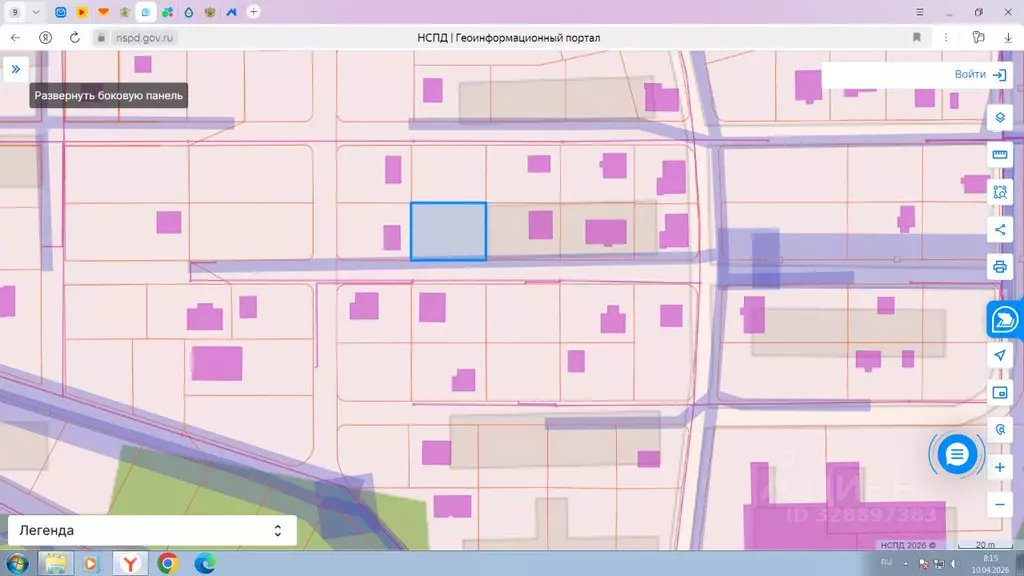The height and width of the screenshot is (576, 1024).
Task: Bookmark the page in address bar
Action: [917, 38]
